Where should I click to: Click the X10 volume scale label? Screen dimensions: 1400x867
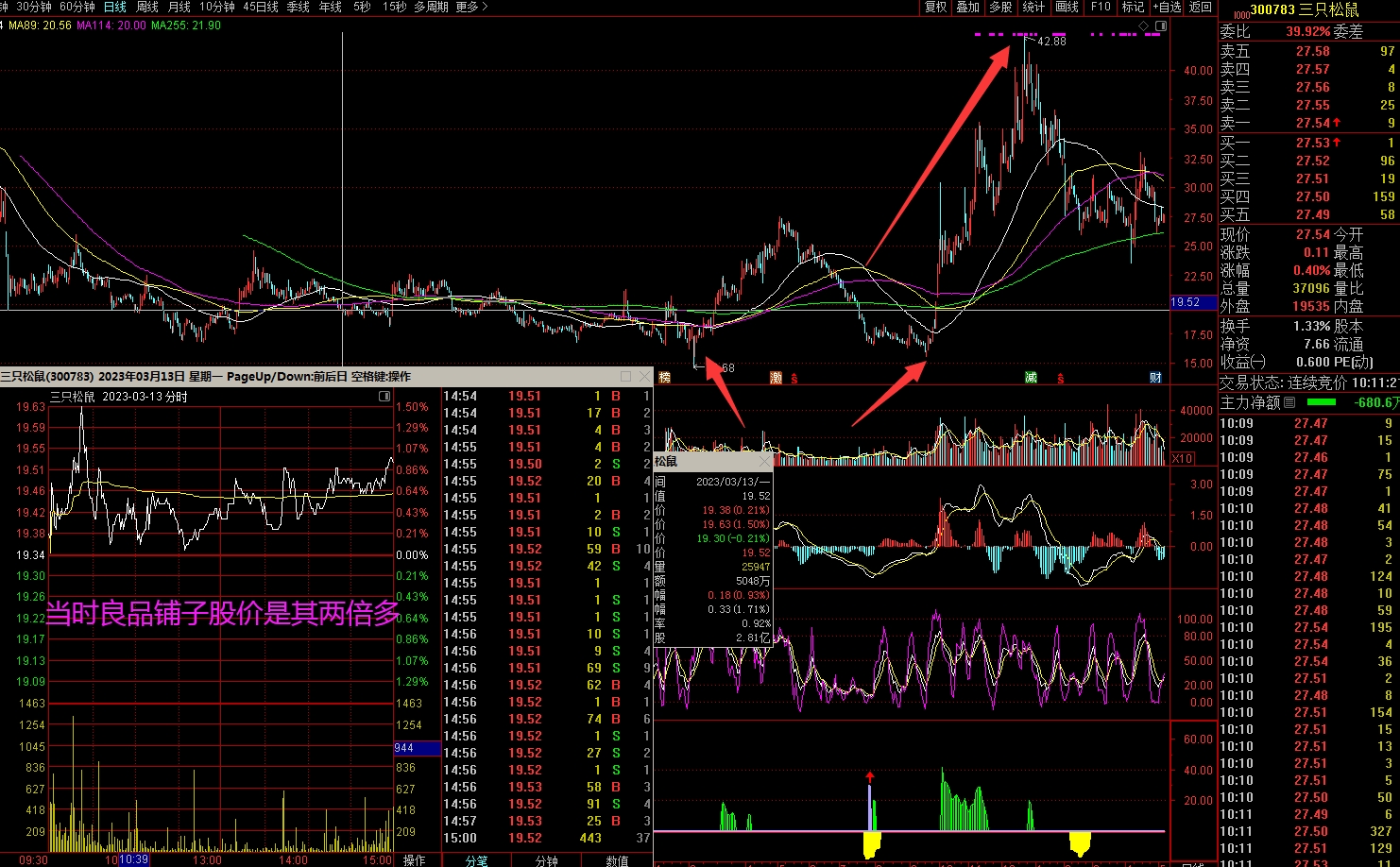(x=1182, y=458)
